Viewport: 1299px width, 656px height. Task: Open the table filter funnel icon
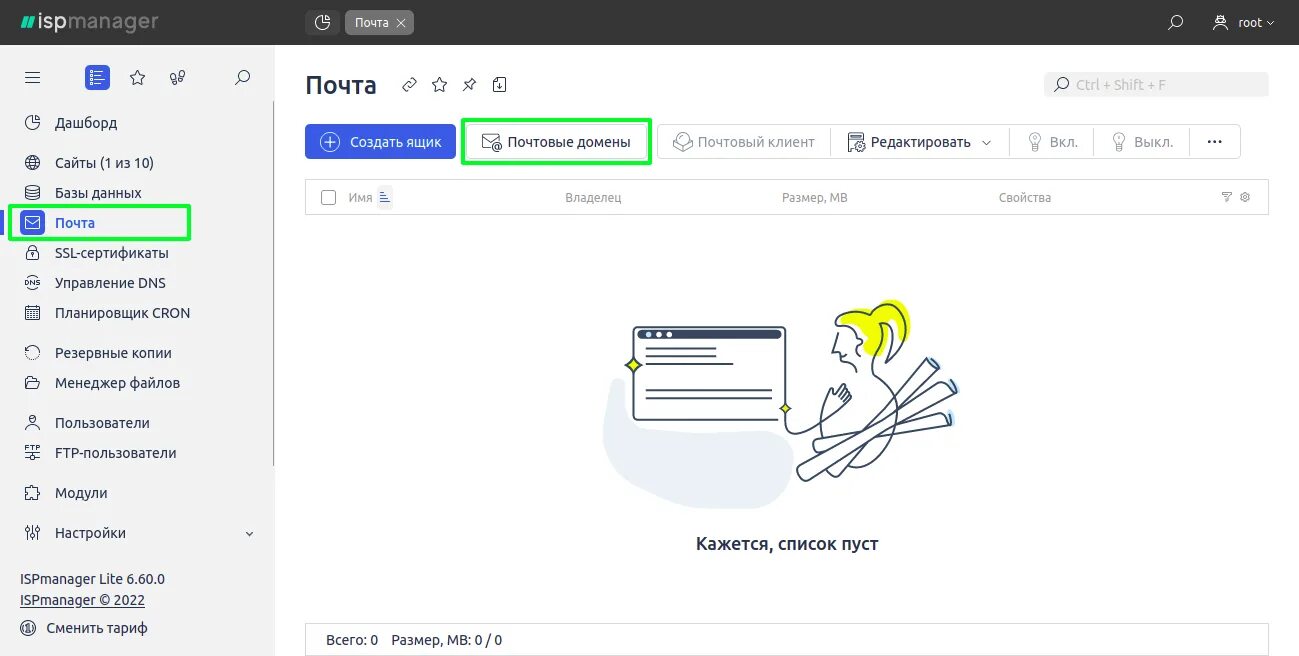coord(1227,197)
